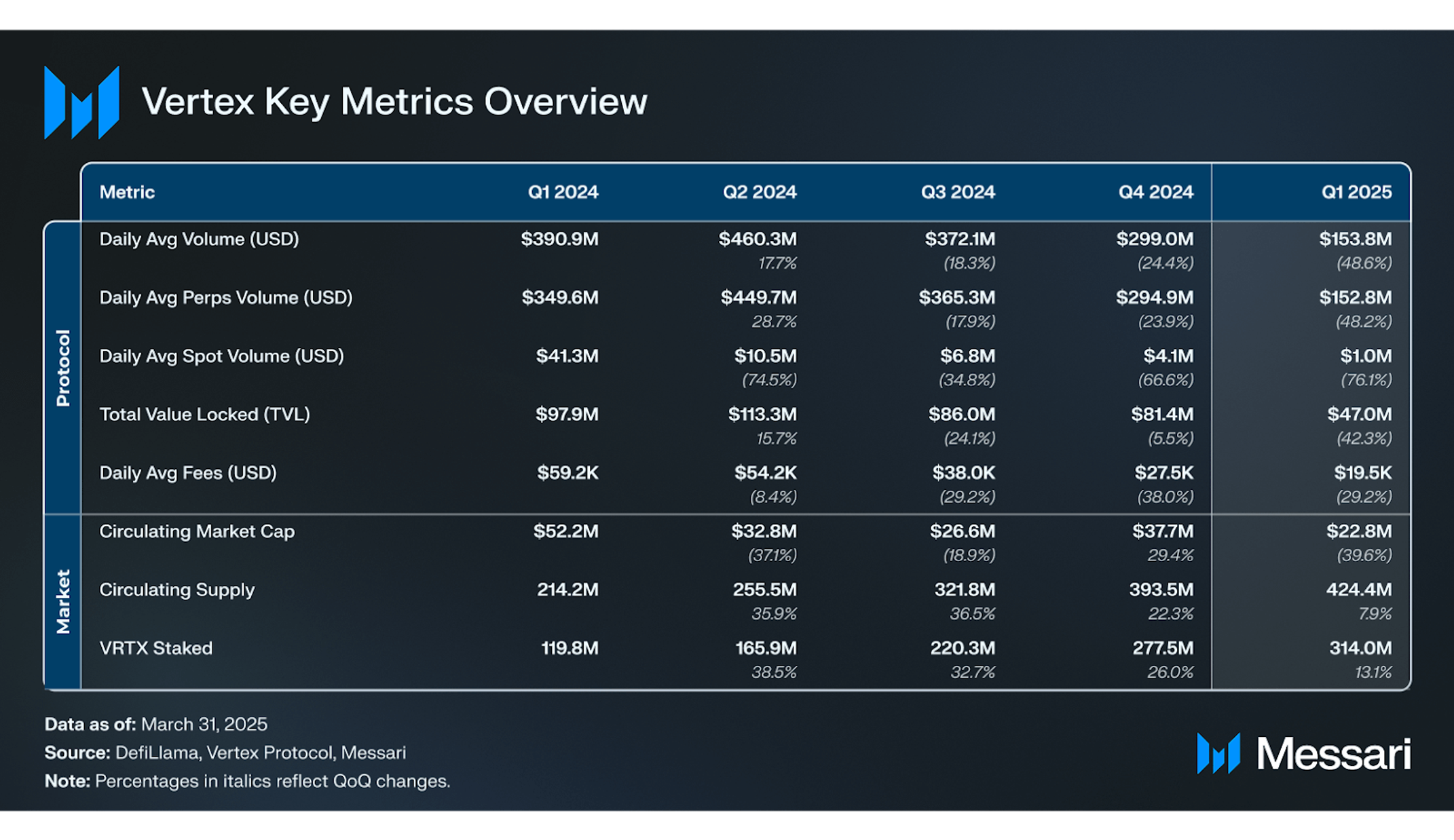
Task: Click the Daily Avg Volume (USD) row label
Action: 199,240
